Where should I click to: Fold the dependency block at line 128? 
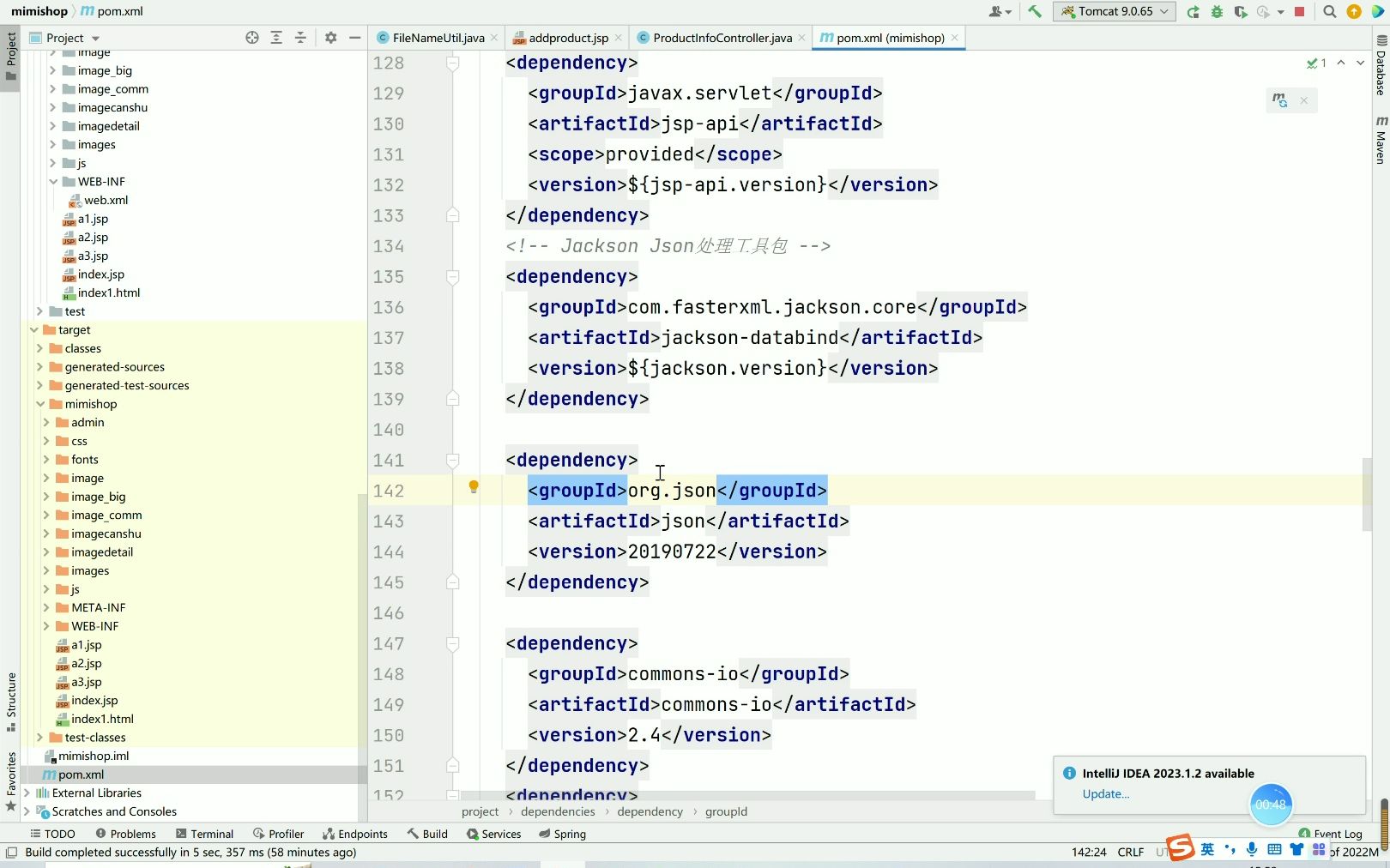tap(452, 63)
